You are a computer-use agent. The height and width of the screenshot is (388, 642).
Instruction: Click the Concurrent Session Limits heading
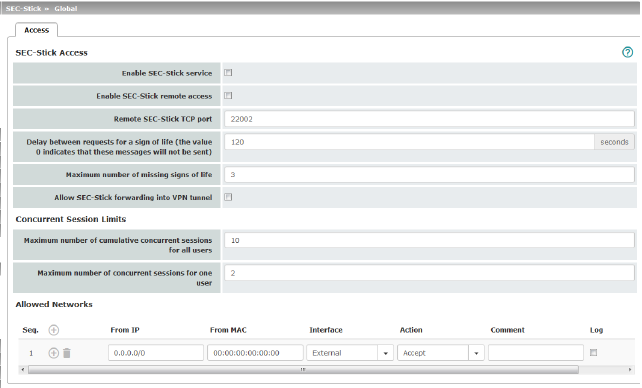click(x=71, y=219)
